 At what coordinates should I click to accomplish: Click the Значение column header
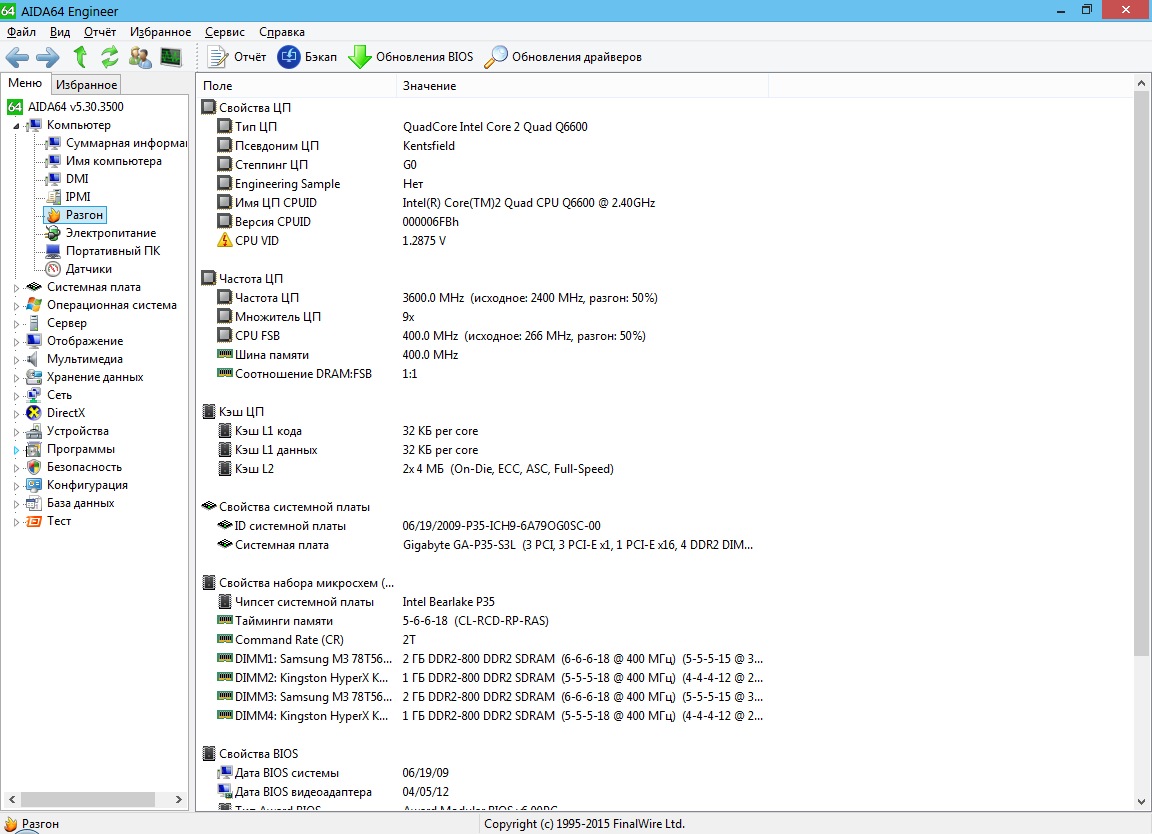[x=582, y=86]
